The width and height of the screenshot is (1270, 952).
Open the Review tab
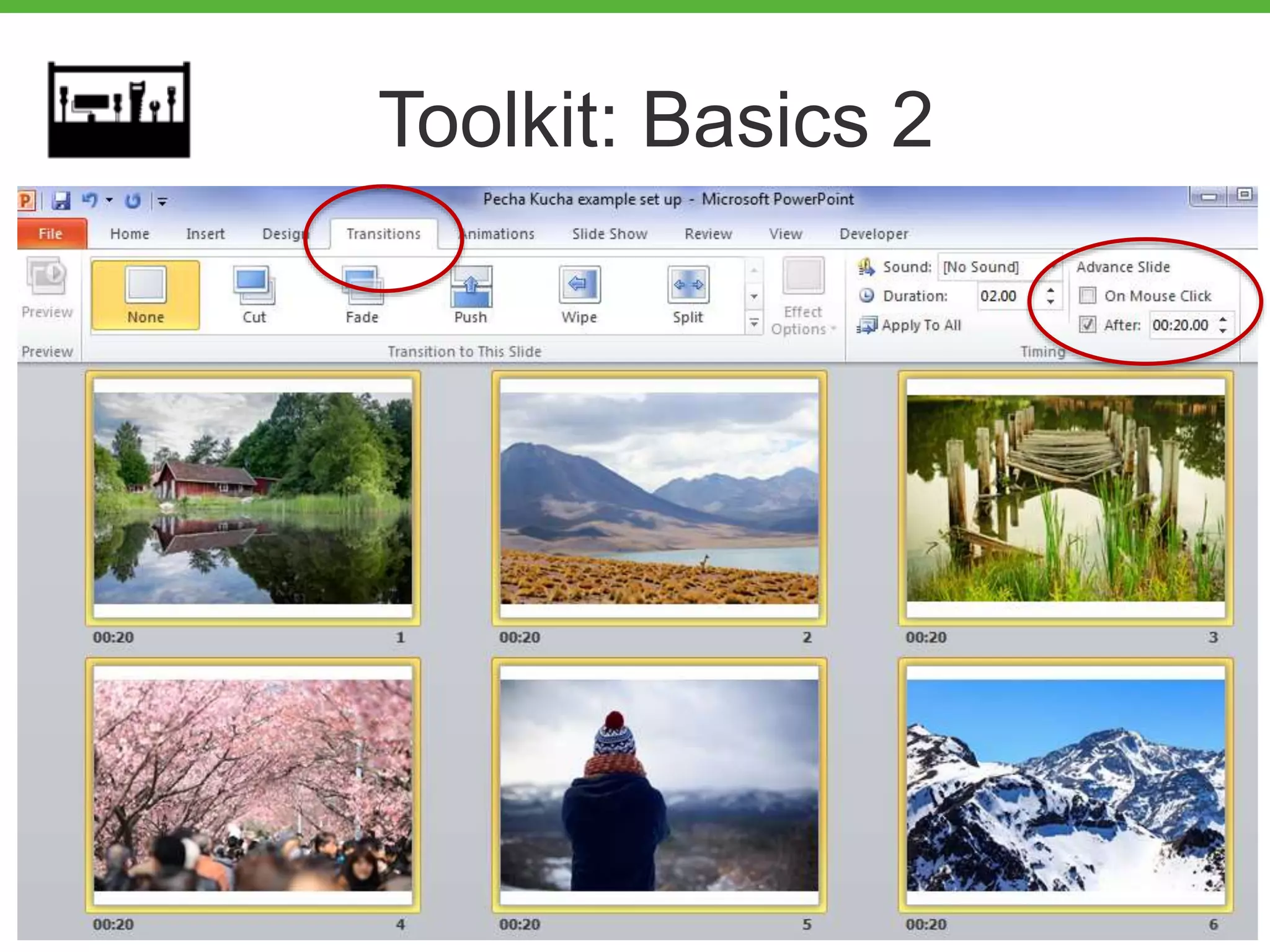point(708,234)
